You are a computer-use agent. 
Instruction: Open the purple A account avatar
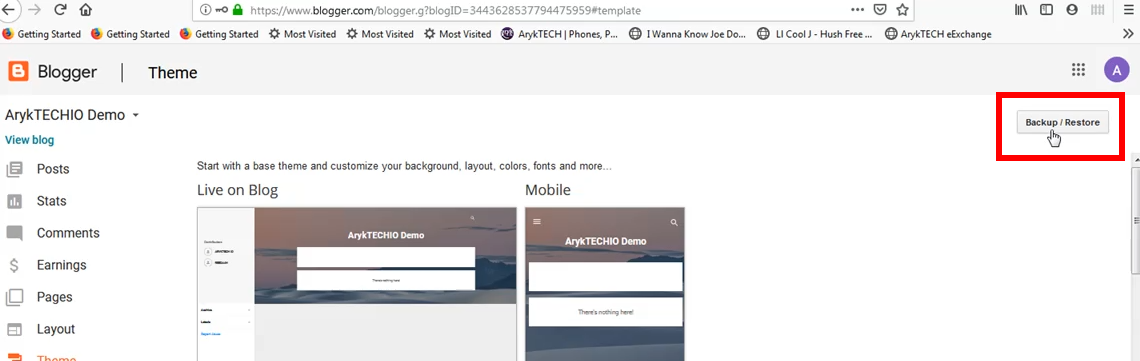(x=1117, y=70)
